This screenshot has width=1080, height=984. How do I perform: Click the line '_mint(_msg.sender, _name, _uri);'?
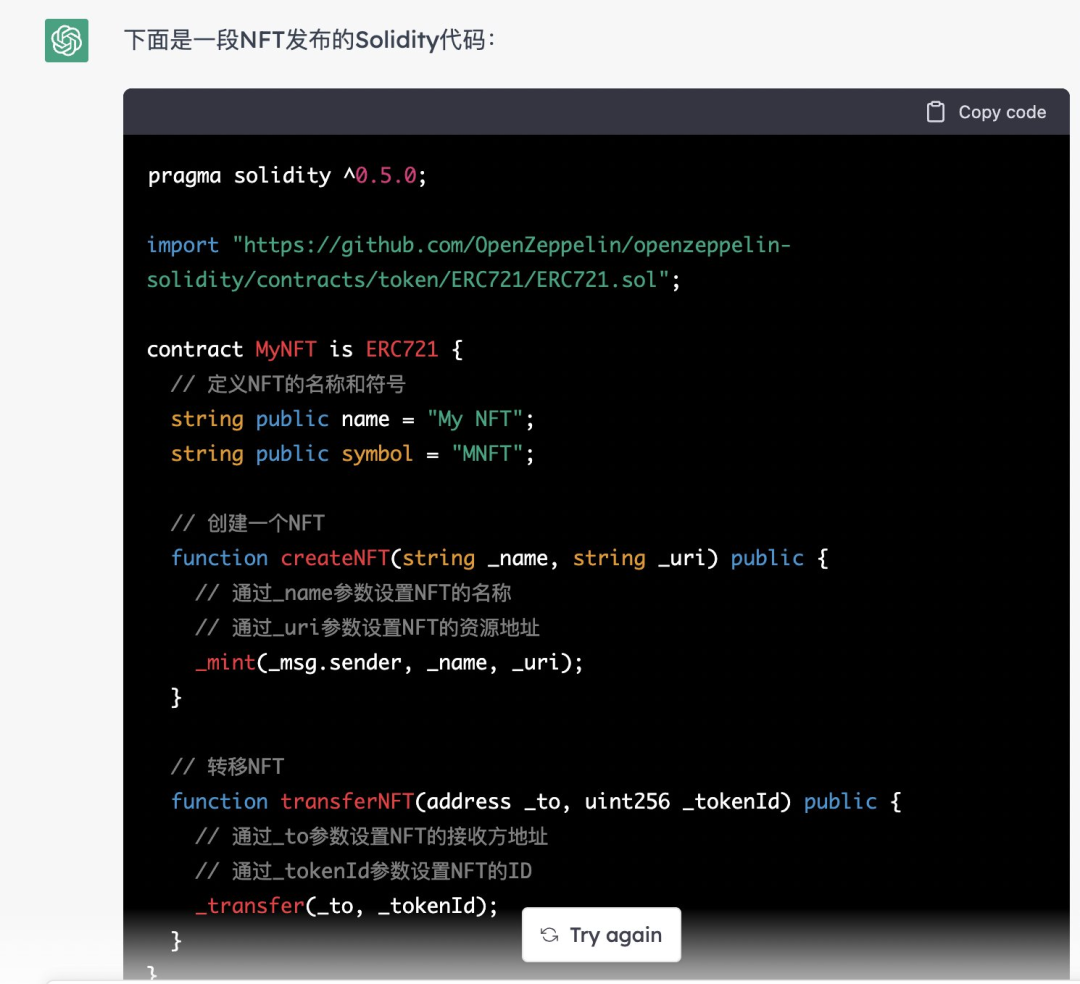pyautogui.click(x=389, y=662)
